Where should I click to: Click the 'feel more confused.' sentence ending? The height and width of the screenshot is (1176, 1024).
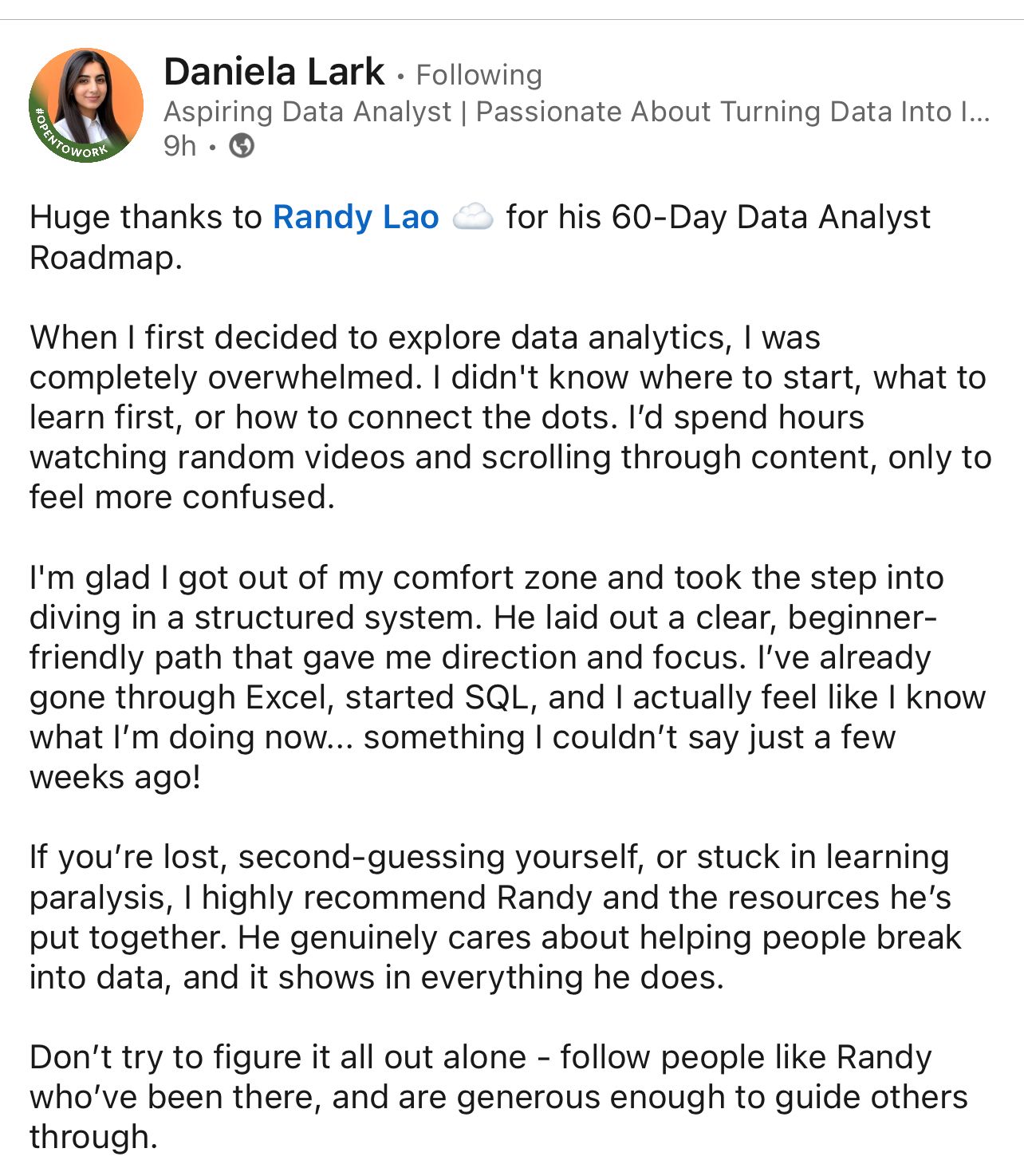click(x=182, y=497)
